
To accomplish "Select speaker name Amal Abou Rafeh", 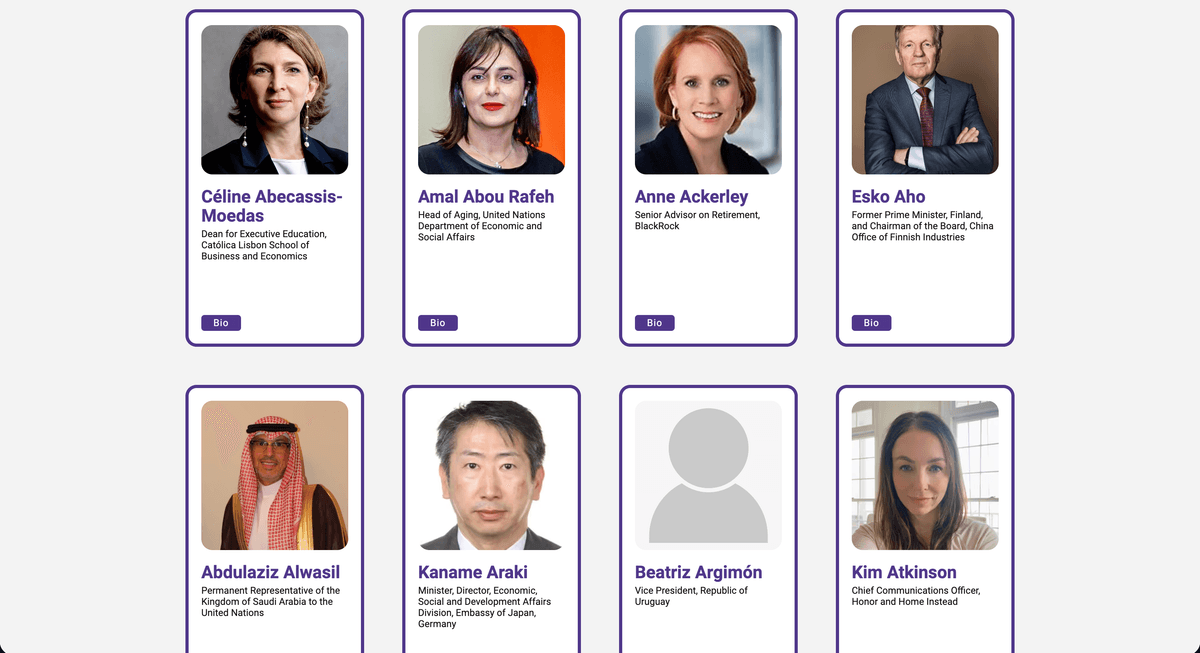I will point(486,196).
